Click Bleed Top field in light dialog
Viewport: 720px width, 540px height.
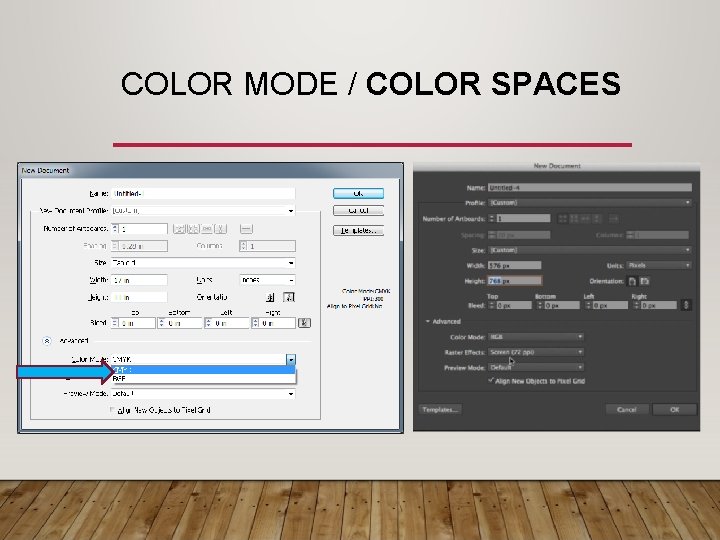(x=137, y=323)
